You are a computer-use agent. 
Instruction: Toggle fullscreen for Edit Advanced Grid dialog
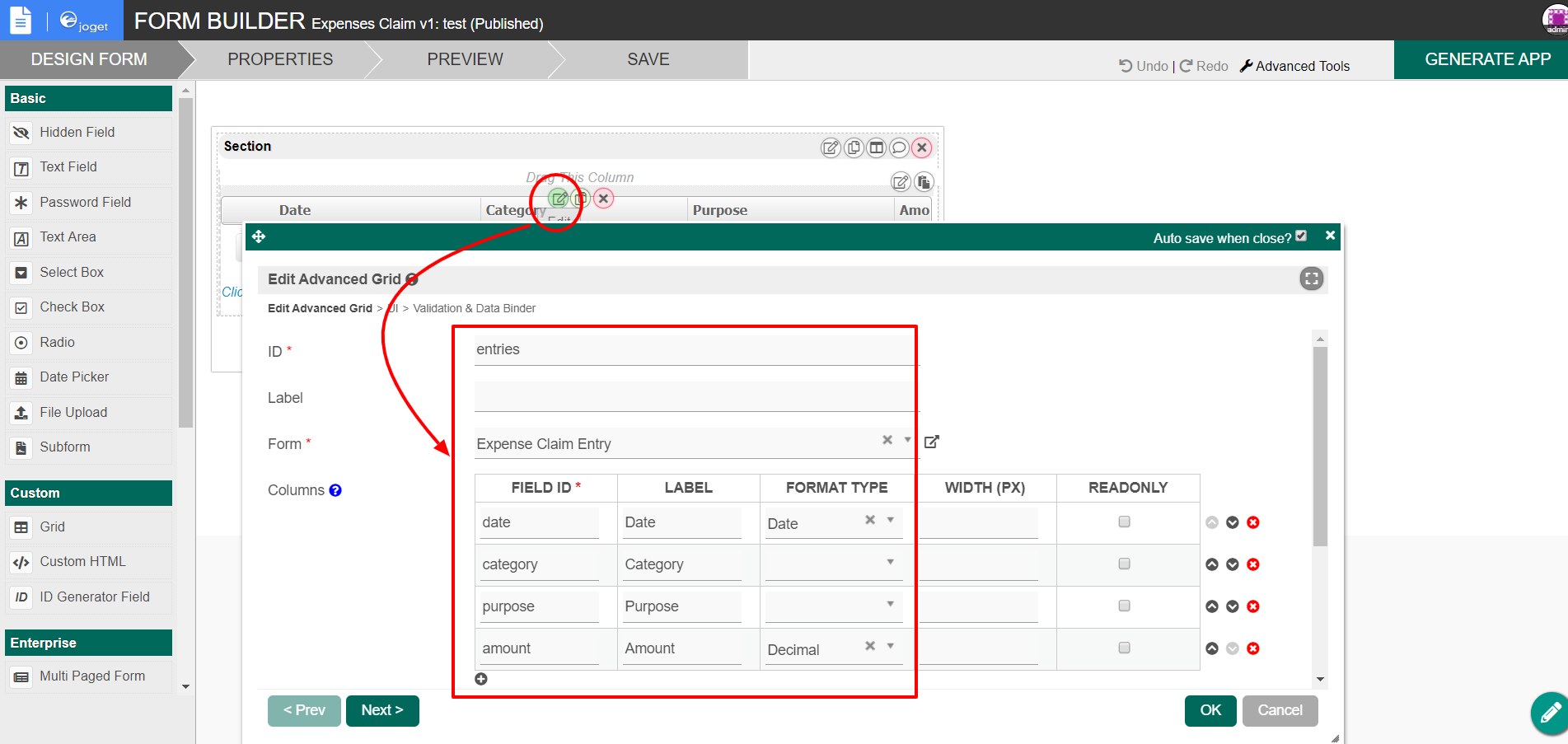[x=1311, y=278]
